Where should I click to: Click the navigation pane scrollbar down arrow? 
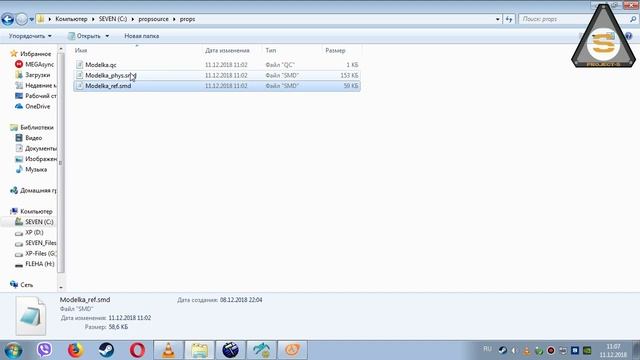click(x=61, y=287)
